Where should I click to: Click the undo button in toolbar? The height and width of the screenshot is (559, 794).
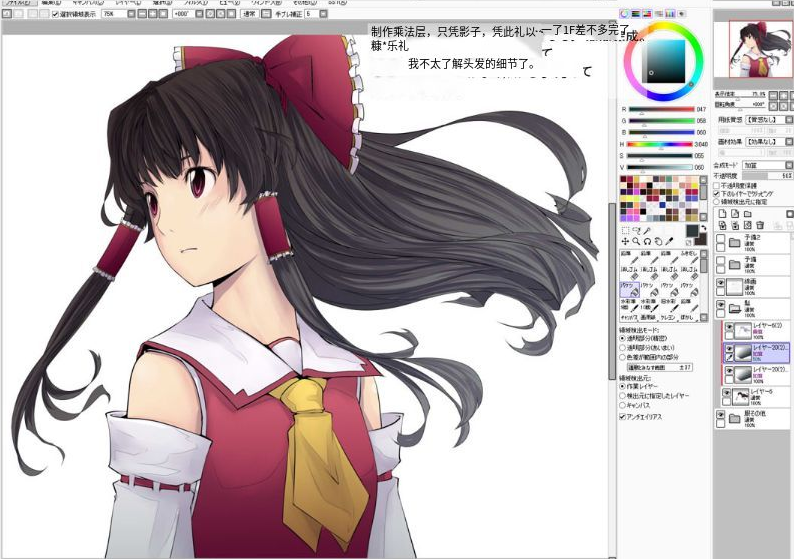coord(7,14)
